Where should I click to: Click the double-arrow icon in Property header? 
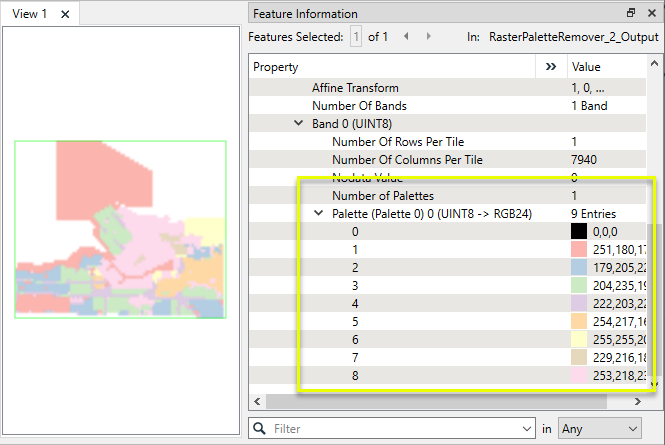550,67
